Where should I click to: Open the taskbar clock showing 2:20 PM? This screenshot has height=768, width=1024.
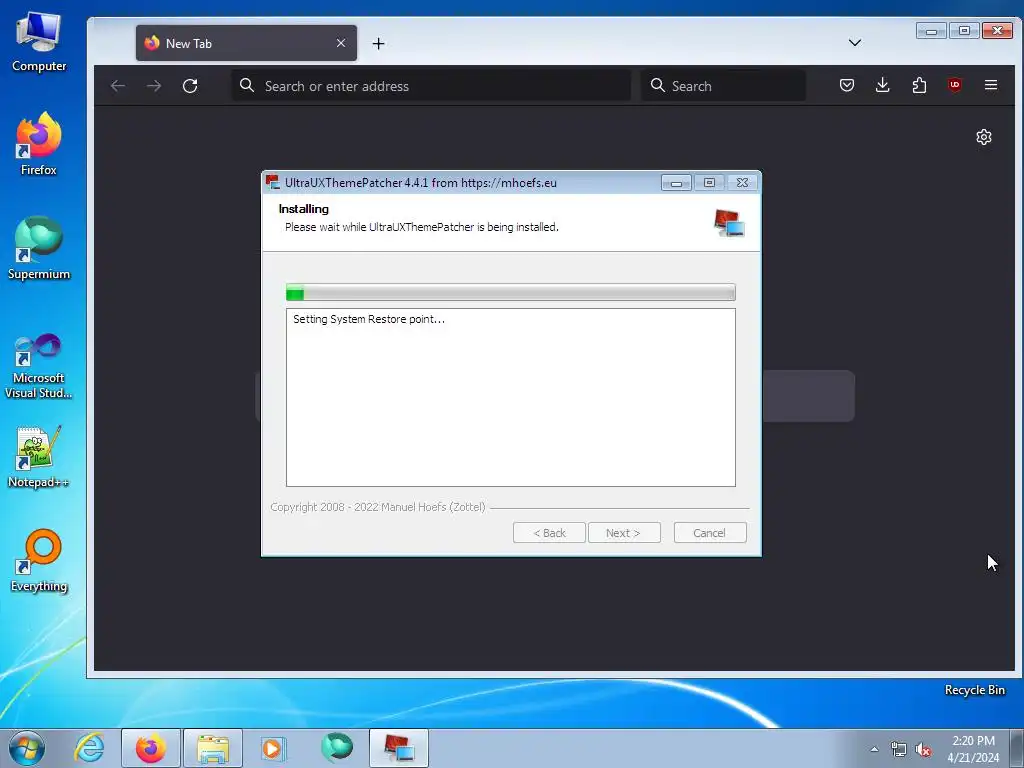click(x=973, y=749)
